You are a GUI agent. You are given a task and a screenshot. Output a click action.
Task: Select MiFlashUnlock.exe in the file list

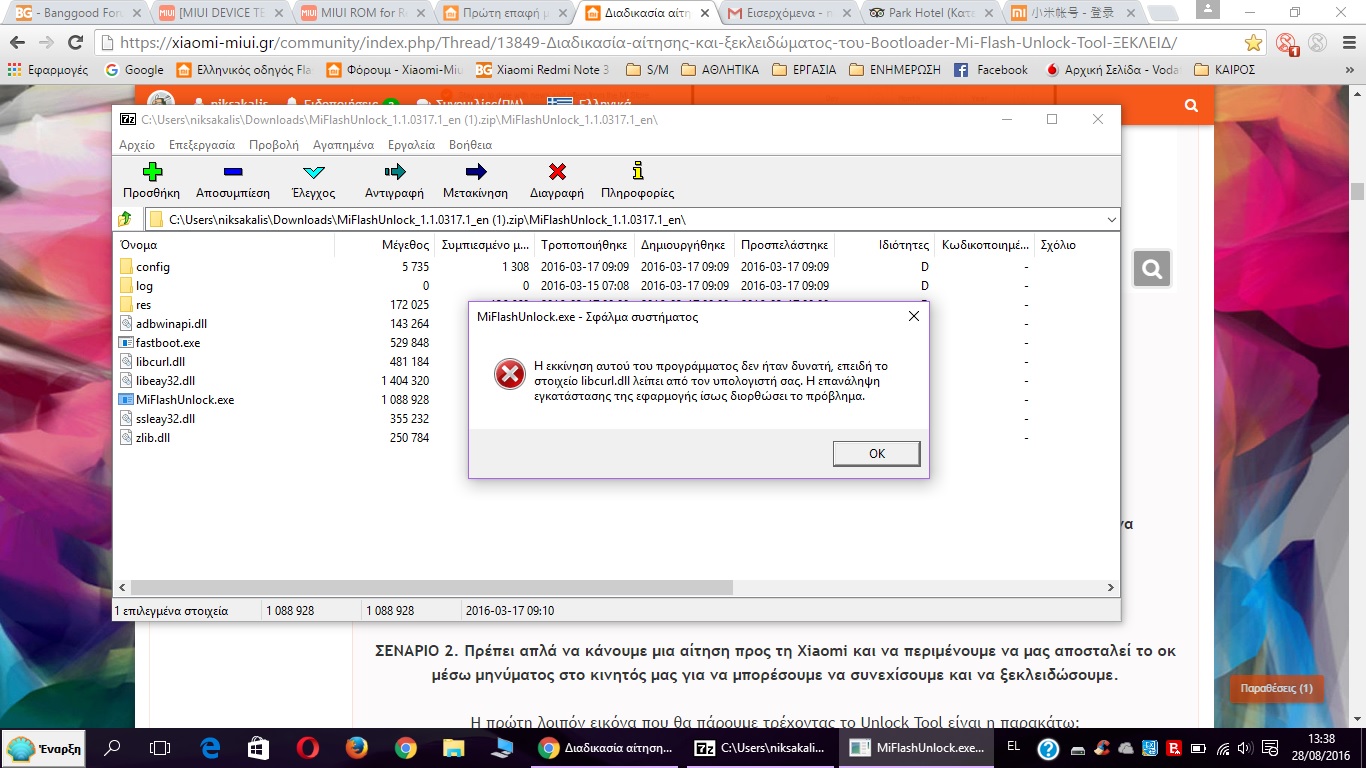[x=176, y=400]
